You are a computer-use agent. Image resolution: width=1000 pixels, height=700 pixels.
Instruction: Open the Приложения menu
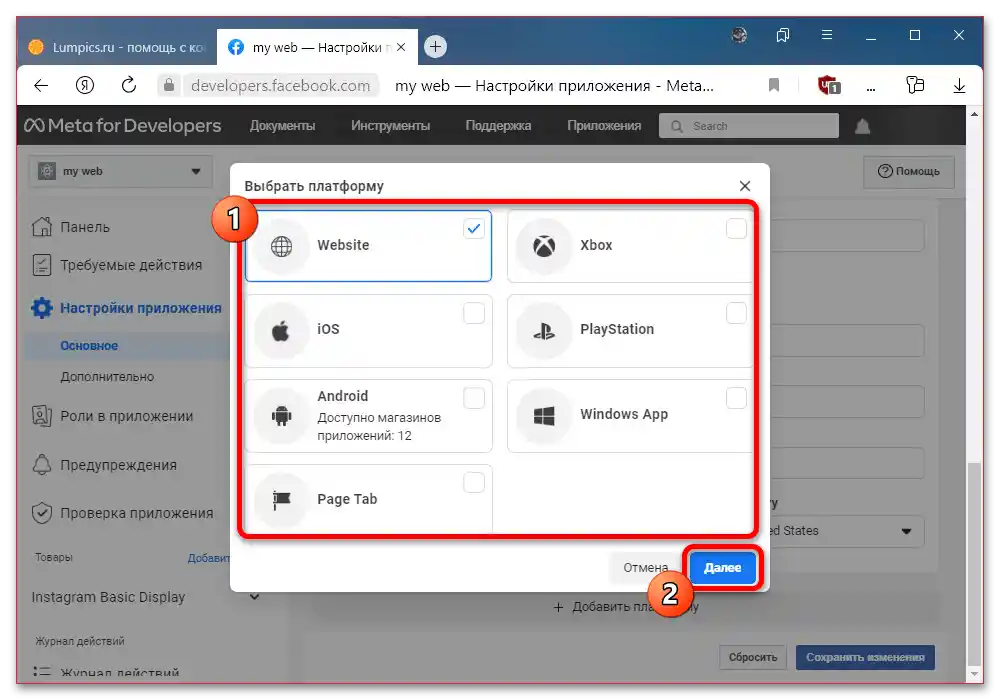(604, 126)
